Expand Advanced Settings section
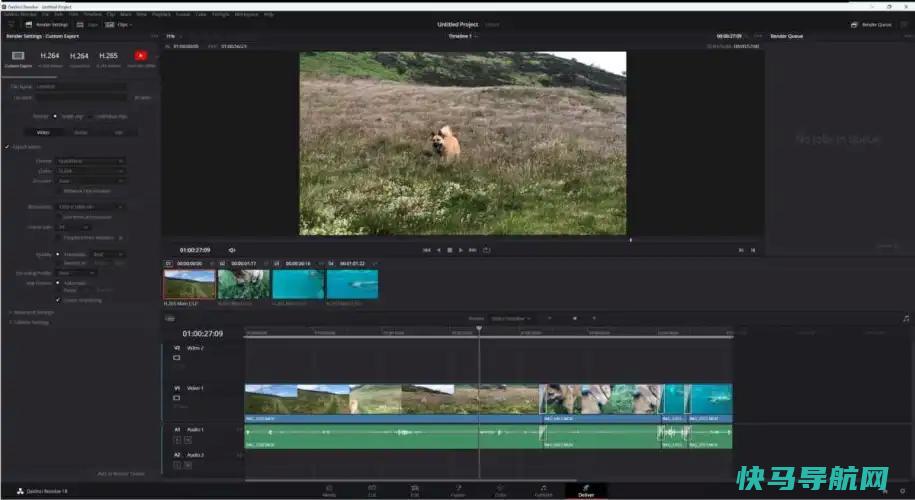The width and height of the screenshot is (915, 500). (32, 312)
